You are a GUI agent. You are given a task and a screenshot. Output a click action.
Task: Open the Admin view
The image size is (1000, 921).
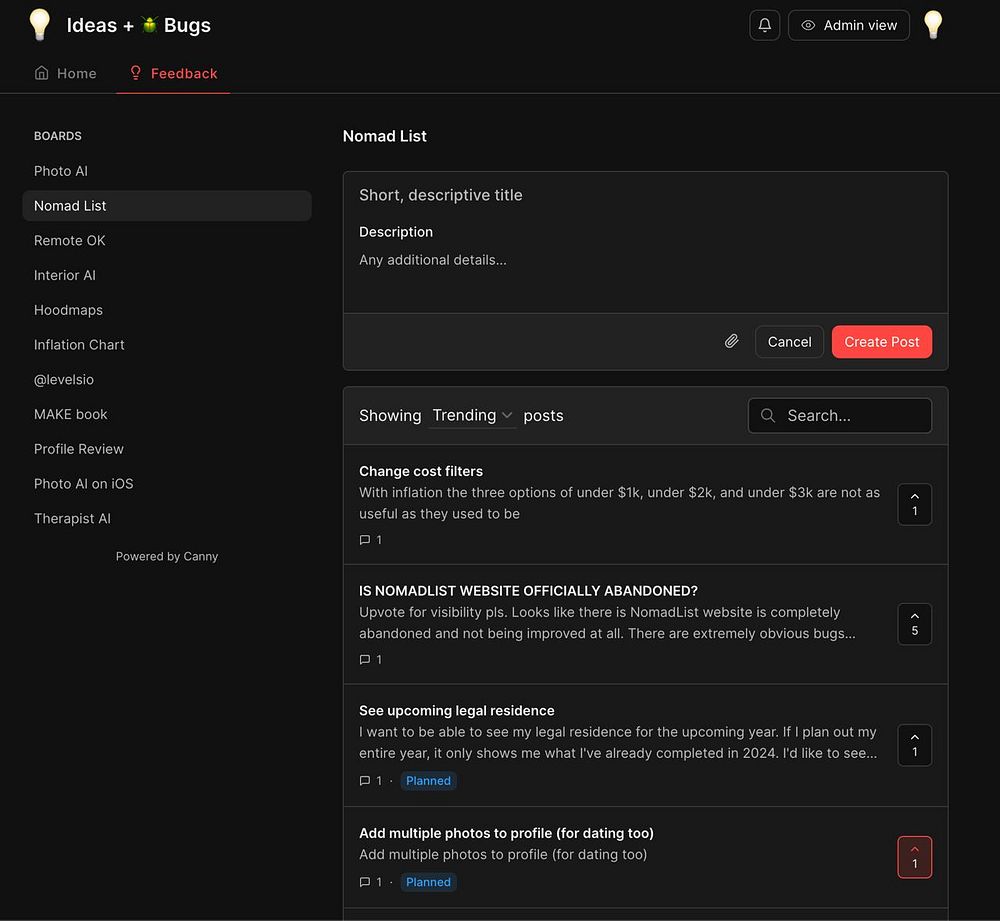[848, 26]
